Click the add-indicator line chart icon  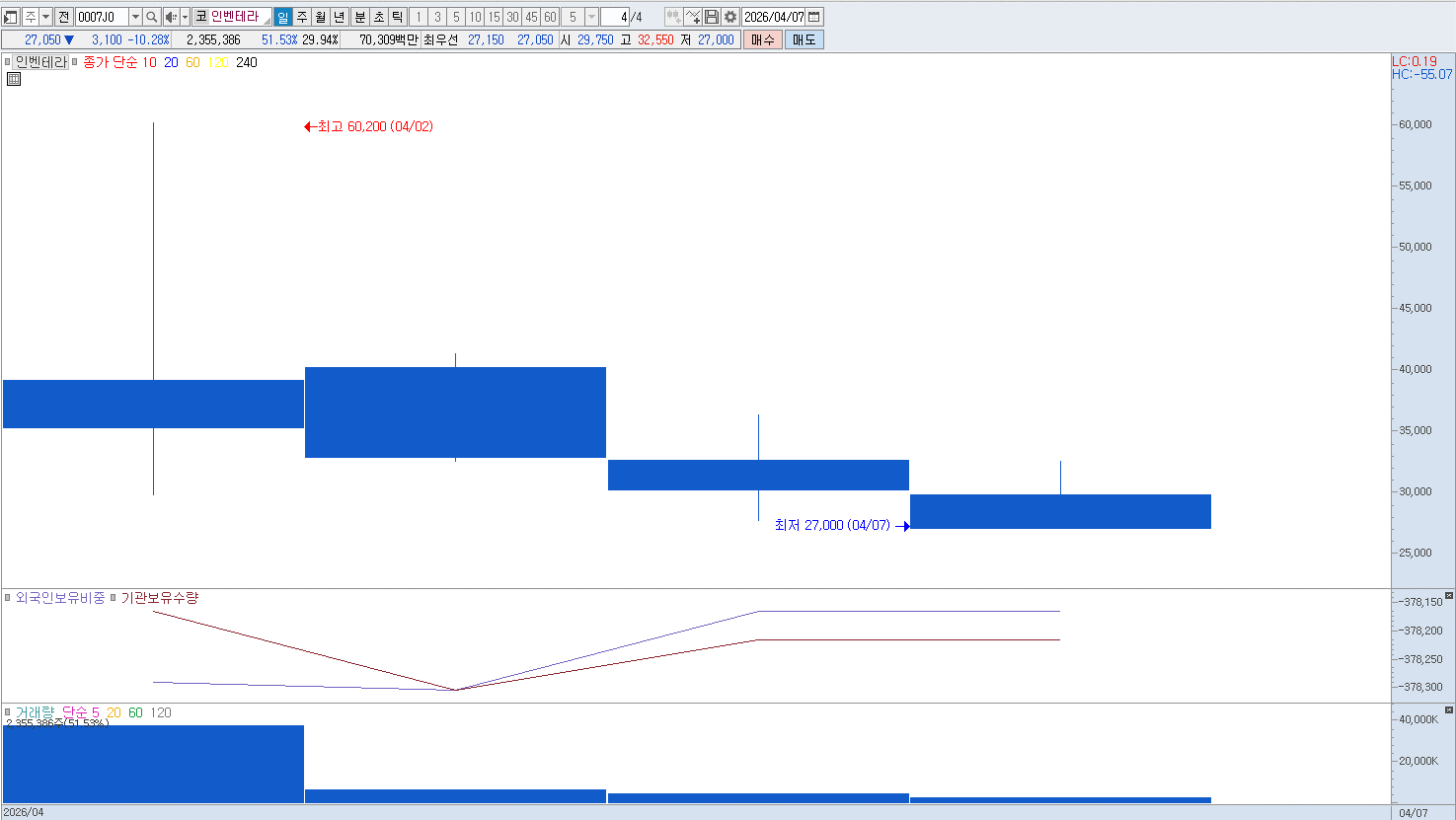pos(693,17)
